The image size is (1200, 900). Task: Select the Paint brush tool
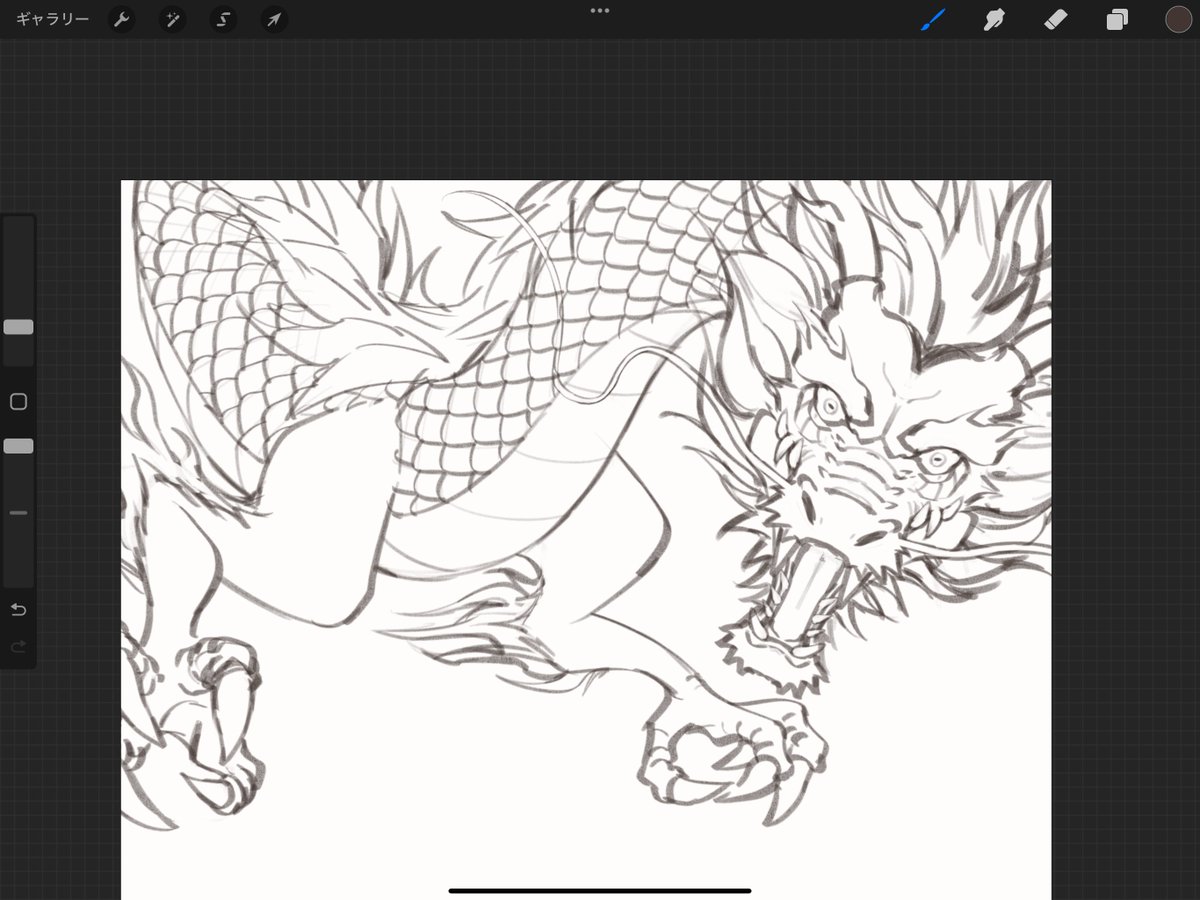click(x=933, y=19)
